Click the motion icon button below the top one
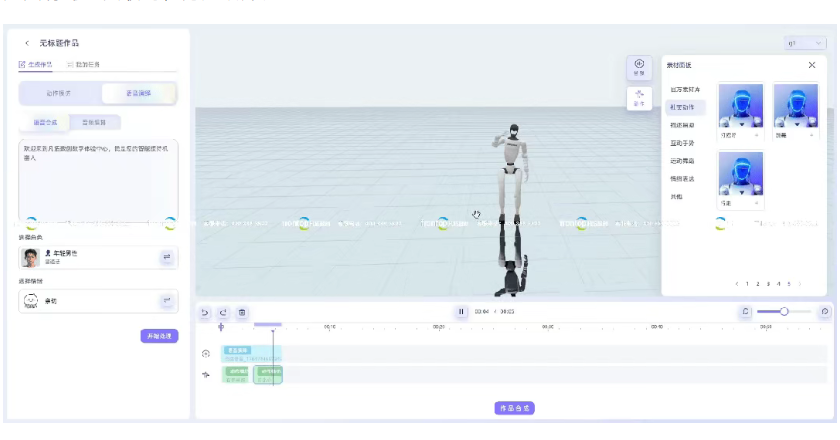This screenshot has height=440, width=840. (639, 97)
